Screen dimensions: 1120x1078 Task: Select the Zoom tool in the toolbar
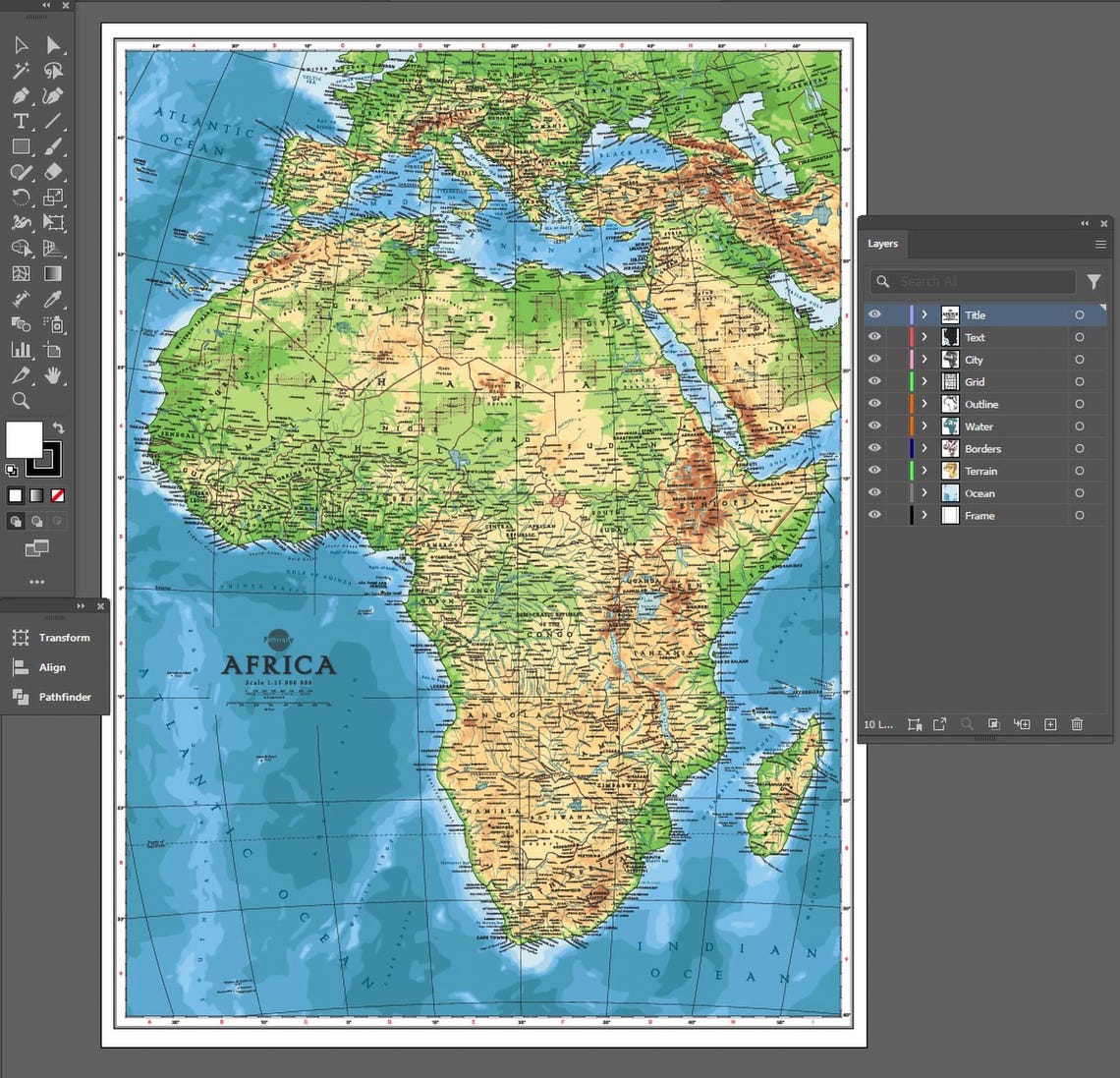pos(21,401)
